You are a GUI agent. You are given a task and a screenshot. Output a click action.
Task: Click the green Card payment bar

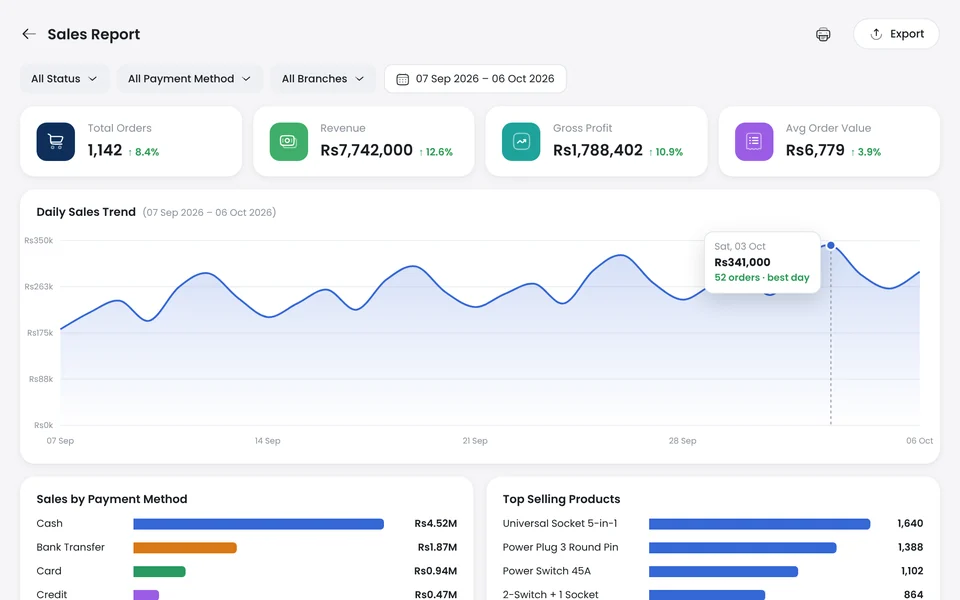click(x=159, y=571)
